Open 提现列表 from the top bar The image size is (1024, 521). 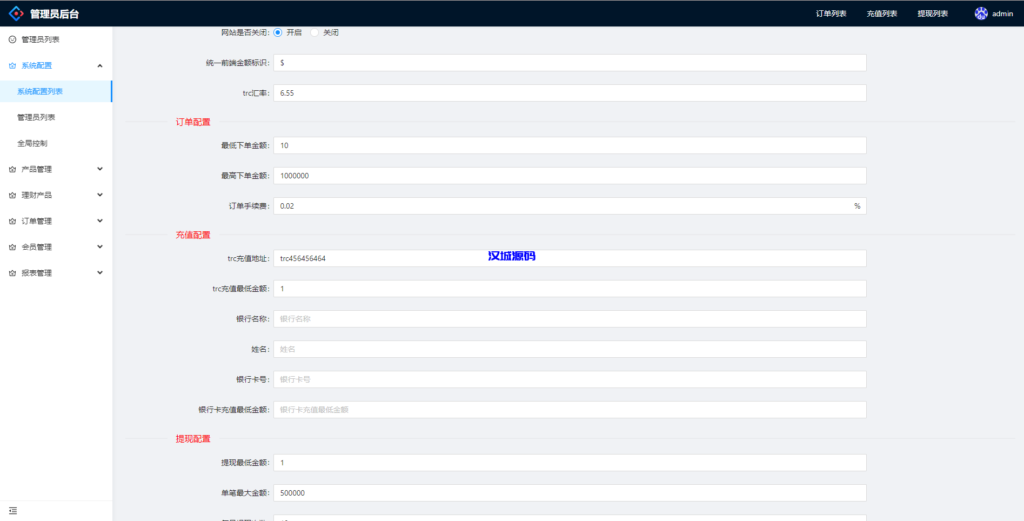(x=932, y=14)
